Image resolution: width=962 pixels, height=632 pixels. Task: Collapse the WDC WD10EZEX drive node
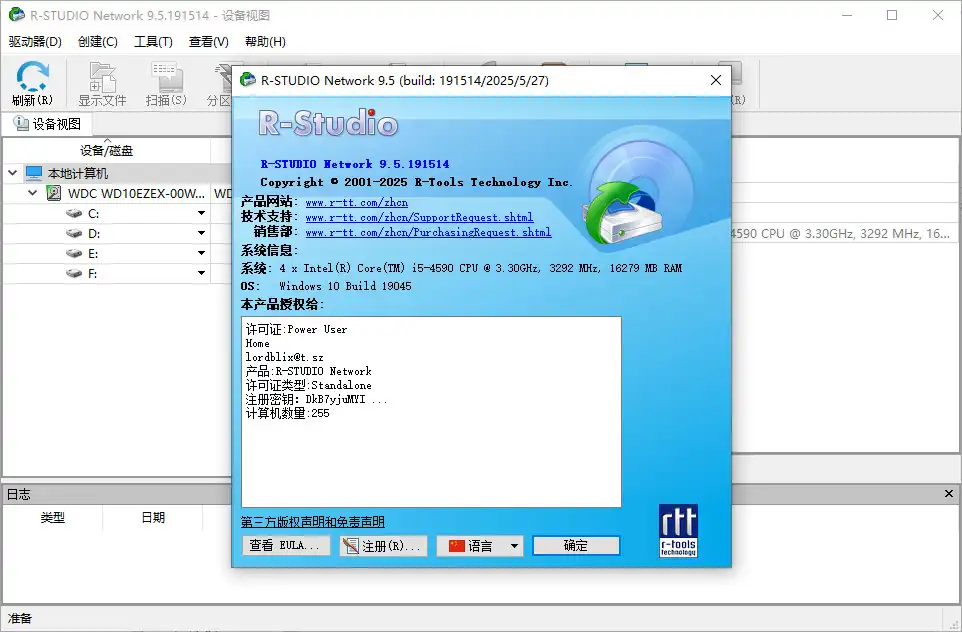click(32, 193)
